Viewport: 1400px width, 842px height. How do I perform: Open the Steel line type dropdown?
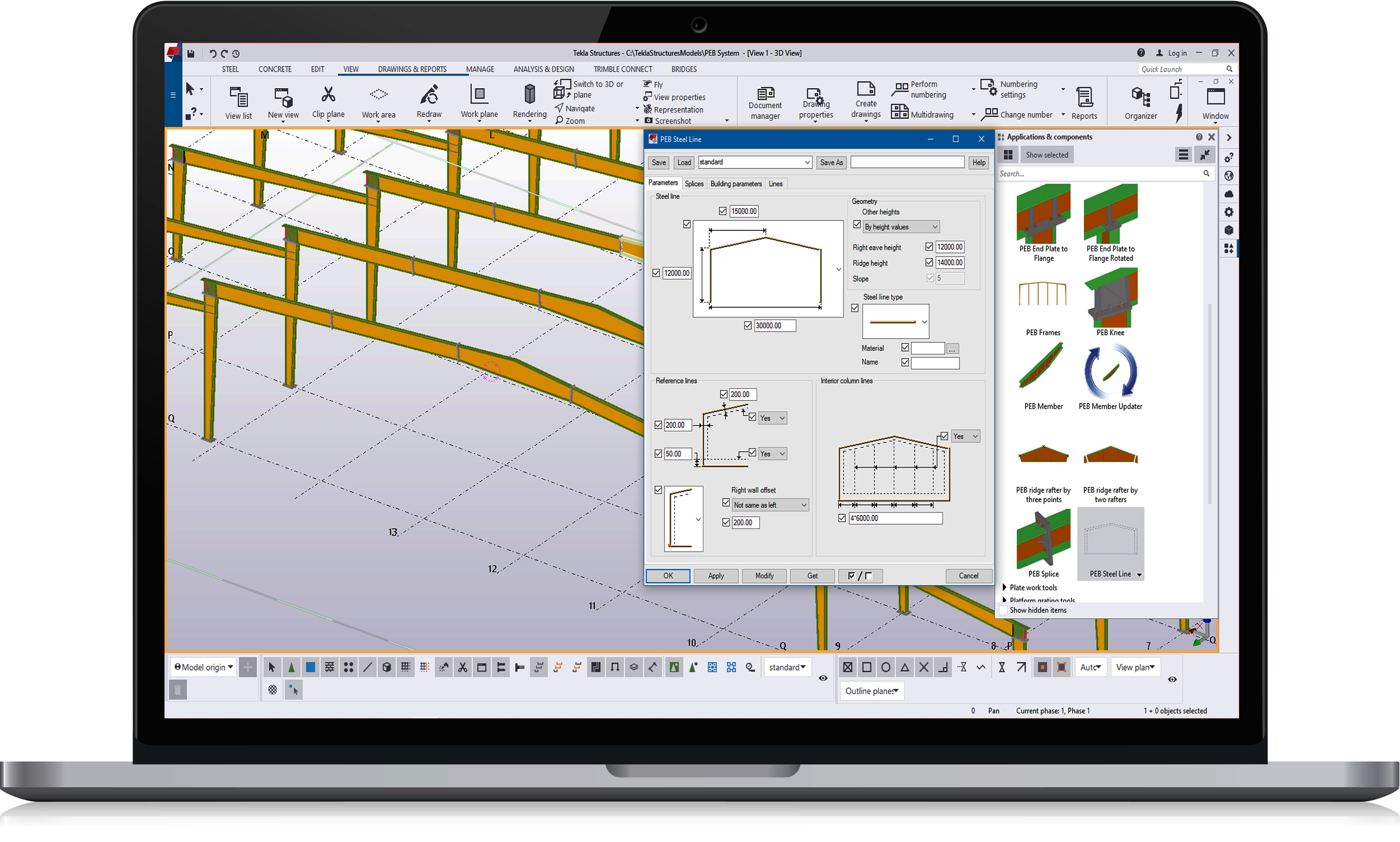(895, 321)
